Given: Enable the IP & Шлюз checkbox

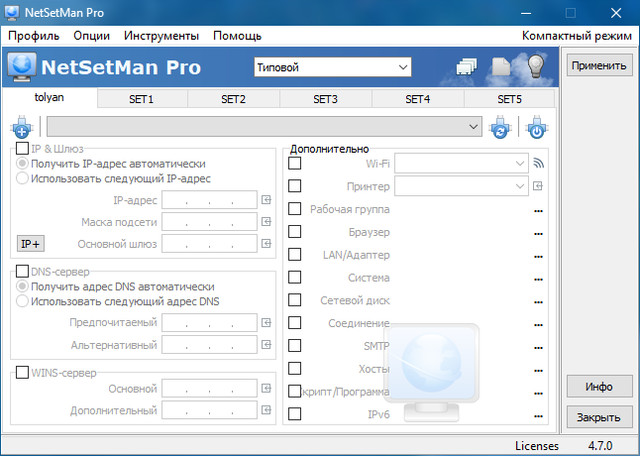Looking at the screenshot, I should [x=22, y=149].
